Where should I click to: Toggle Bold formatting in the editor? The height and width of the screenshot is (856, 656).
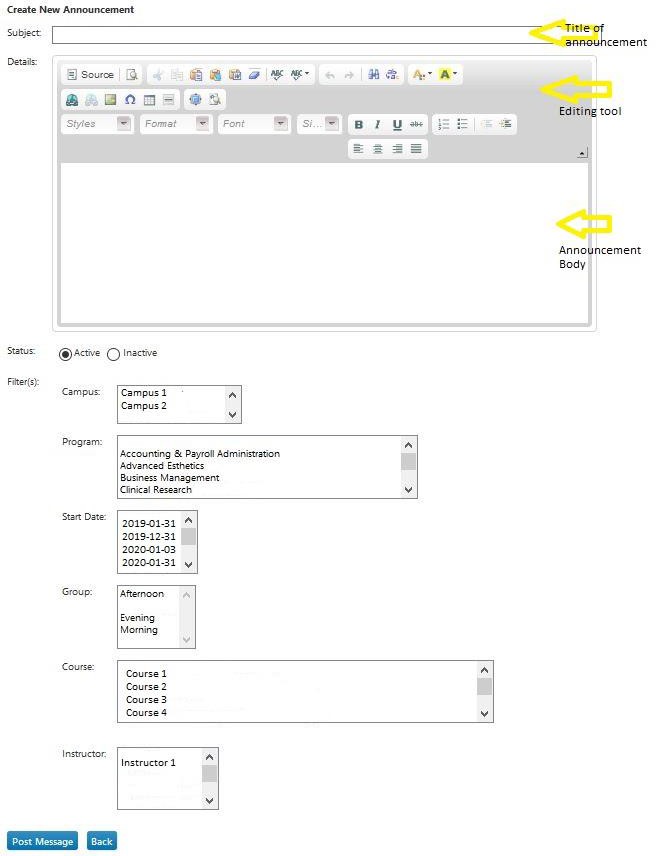click(359, 125)
